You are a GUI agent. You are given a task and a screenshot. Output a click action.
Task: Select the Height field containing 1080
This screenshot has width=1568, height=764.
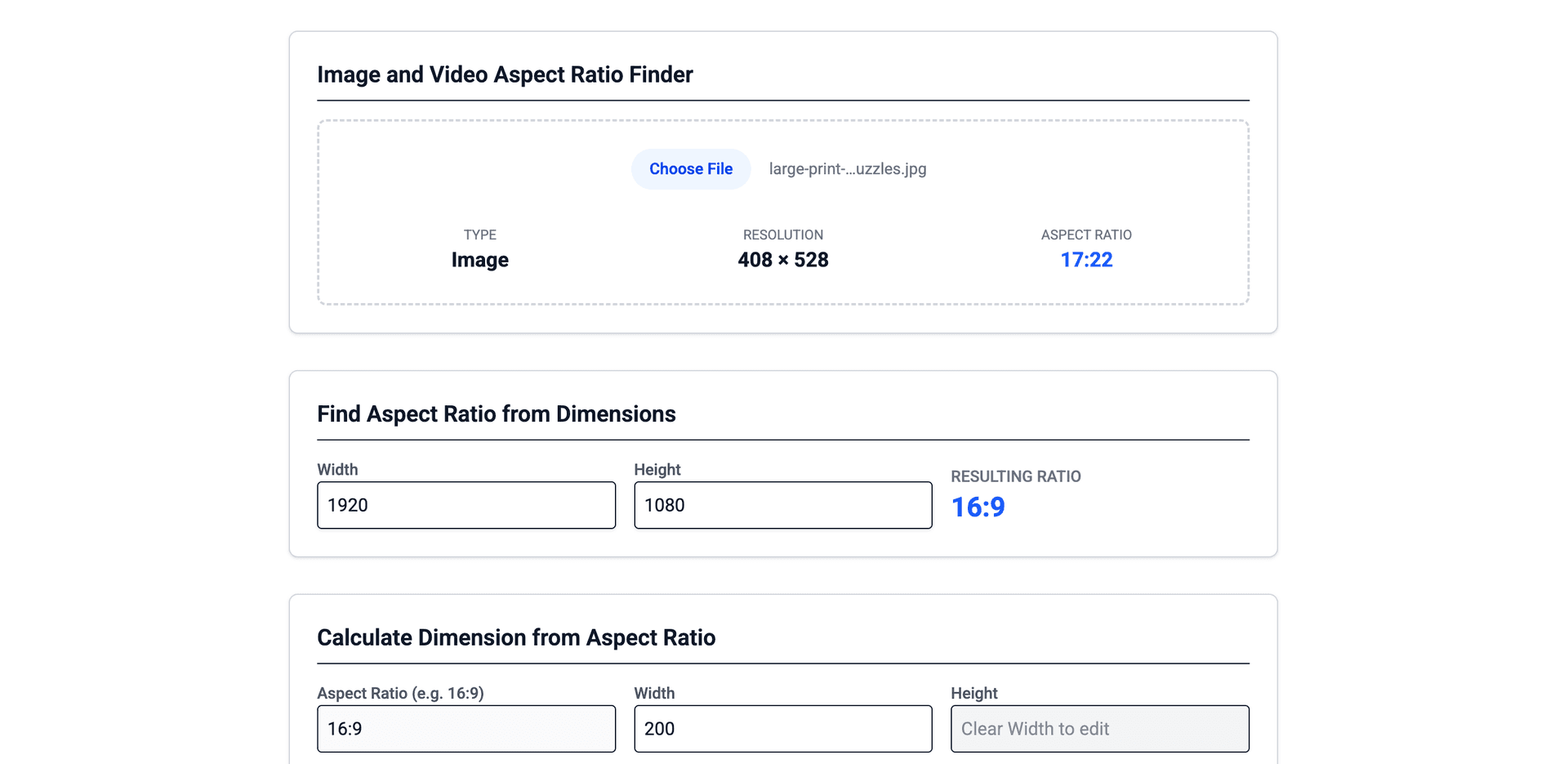point(782,505)
